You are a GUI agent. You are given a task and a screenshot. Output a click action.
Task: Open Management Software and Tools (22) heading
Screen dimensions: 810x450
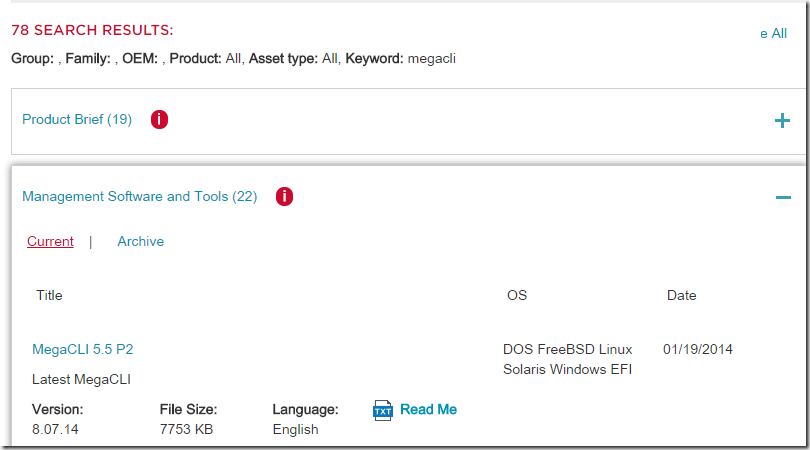(x=139, y=196)
